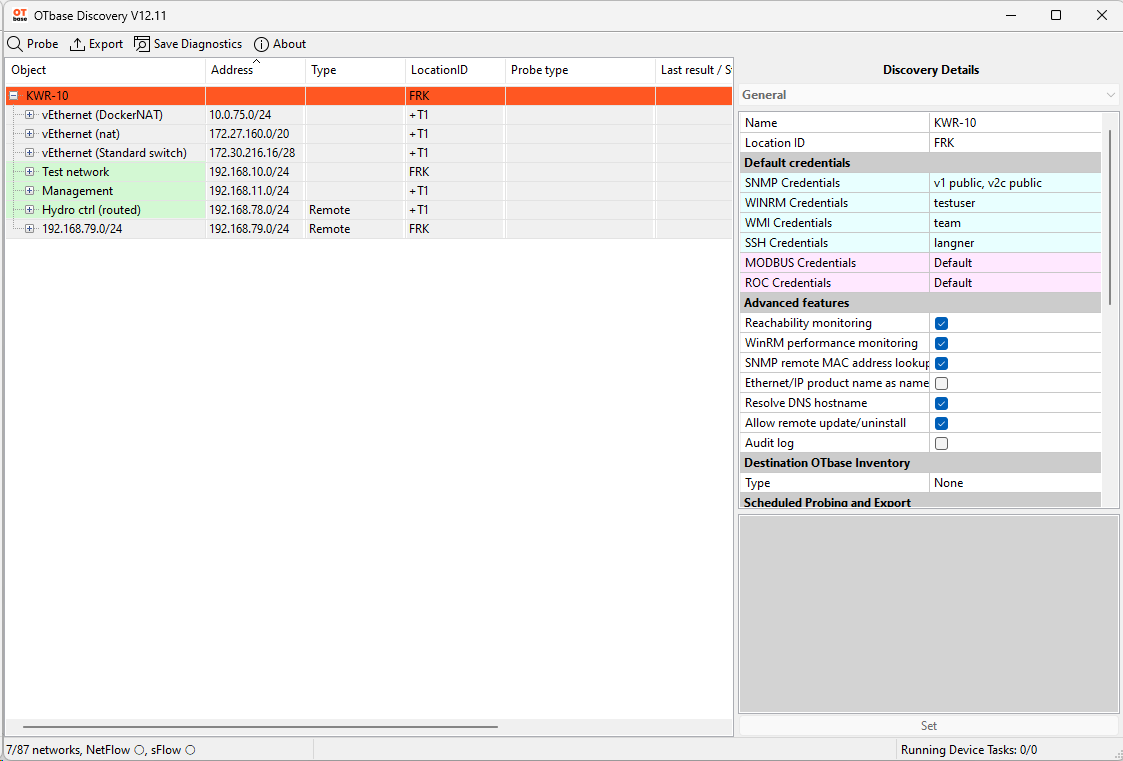Click the About toolbar label
Screen dimensions: 1123x761
[289, 44]
